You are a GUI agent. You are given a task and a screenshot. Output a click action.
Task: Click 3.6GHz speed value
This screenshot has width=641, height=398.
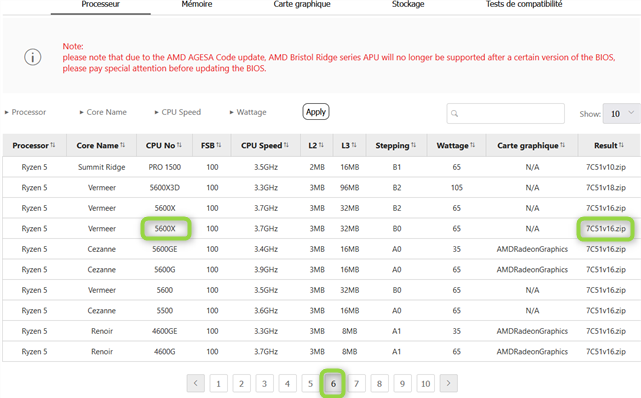pos(266,311)
